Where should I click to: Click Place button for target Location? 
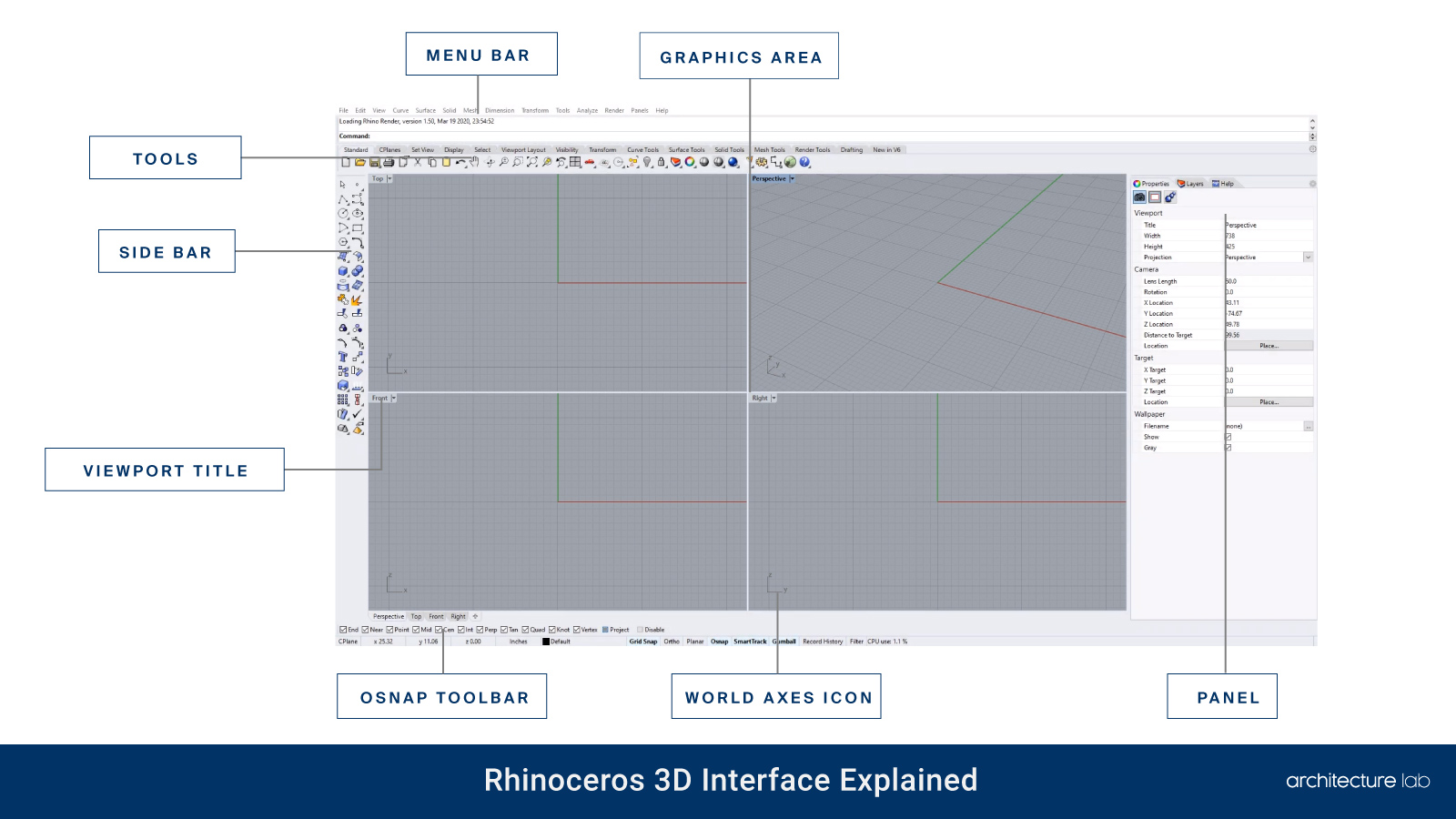pyautogui.click(x=1269, y=402)
